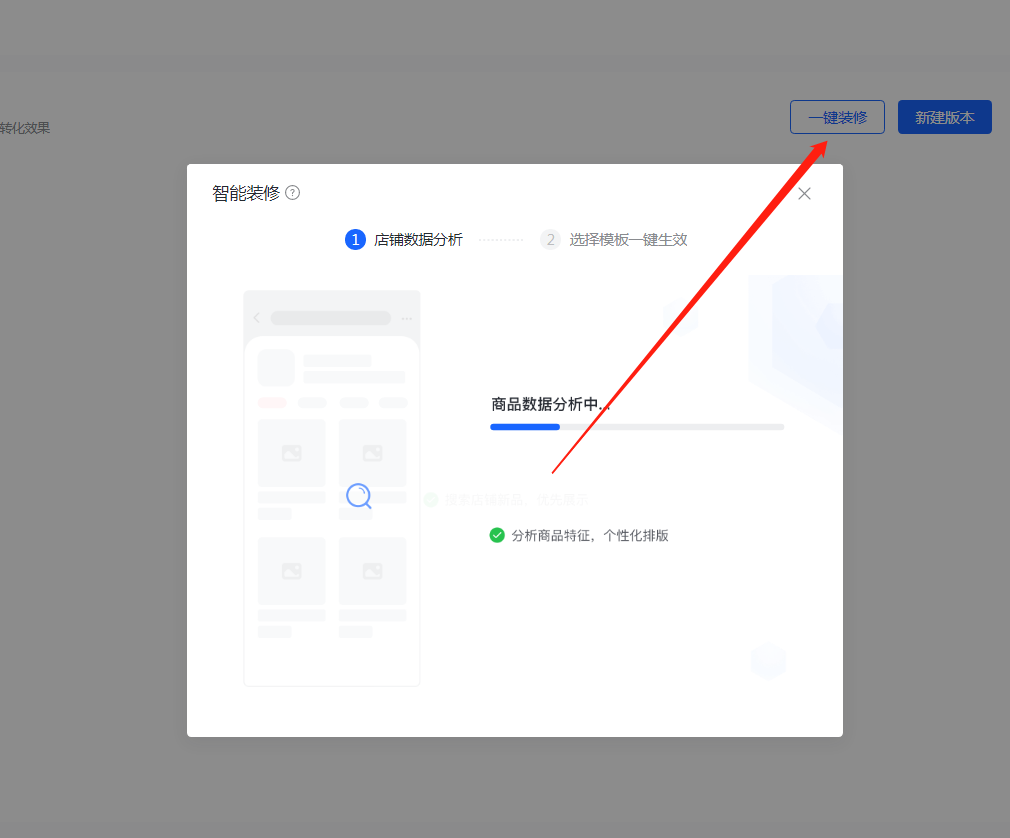Click the 商品数据分析中 status text
The height and width of the screenshot is (838, 1010).
tap(549, 405)
